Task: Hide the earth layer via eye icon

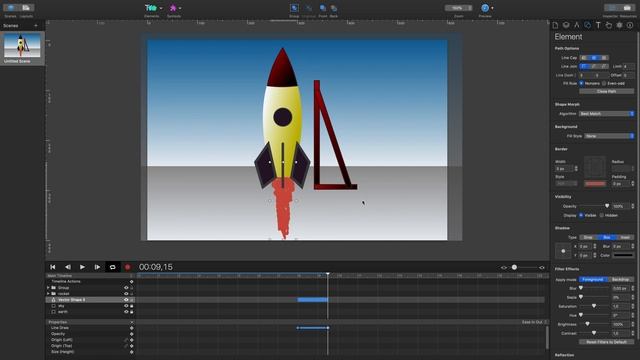Action: (126, 312)
